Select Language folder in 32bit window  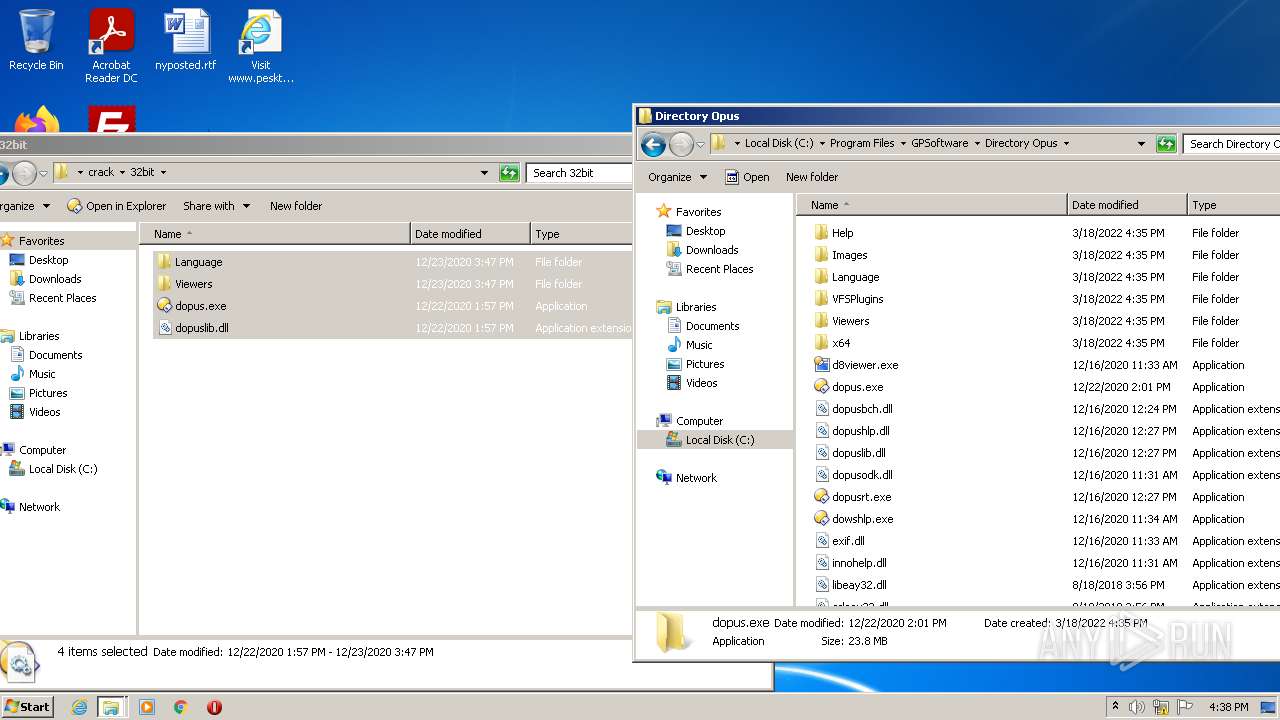pos(198,262)
